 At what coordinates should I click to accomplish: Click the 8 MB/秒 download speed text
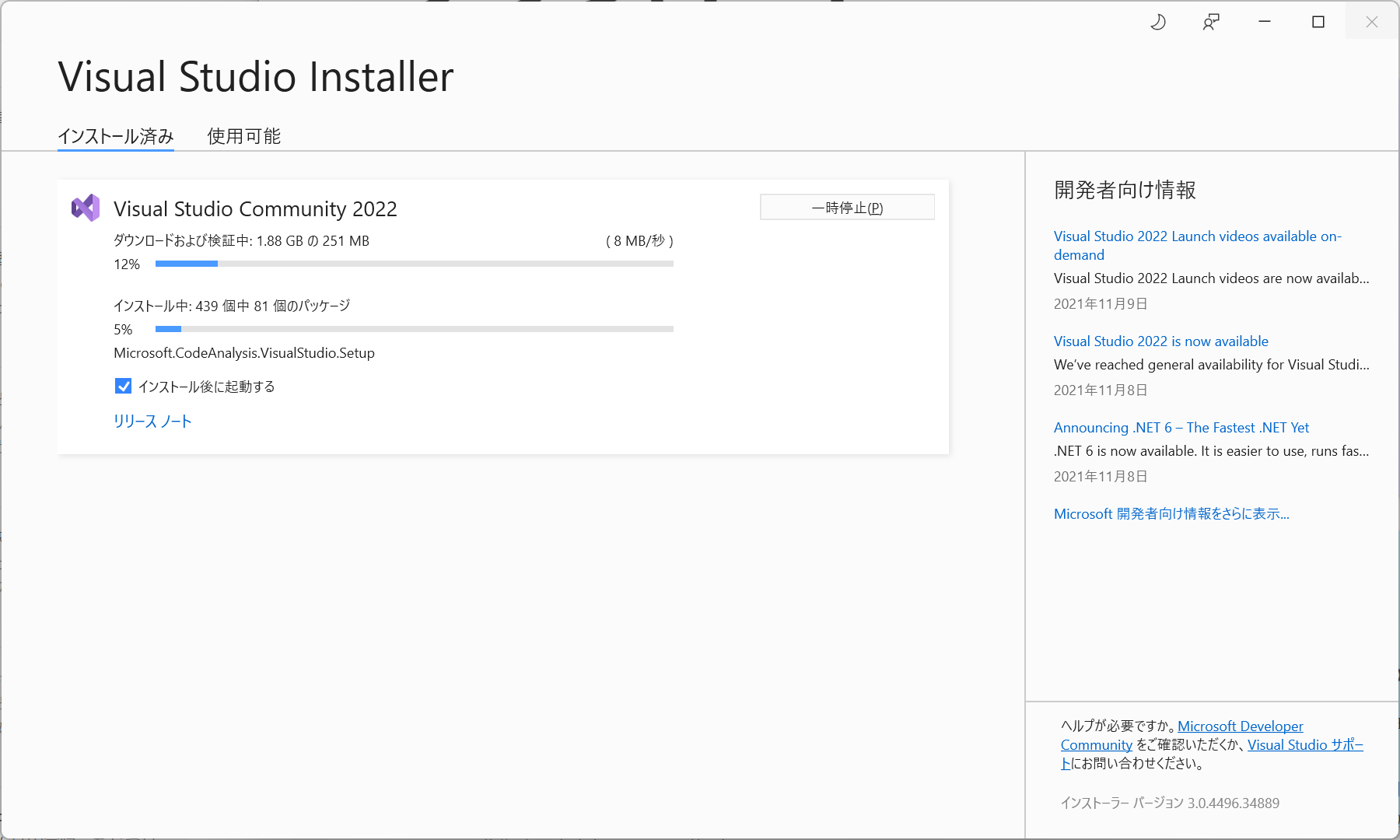(639, 240)
